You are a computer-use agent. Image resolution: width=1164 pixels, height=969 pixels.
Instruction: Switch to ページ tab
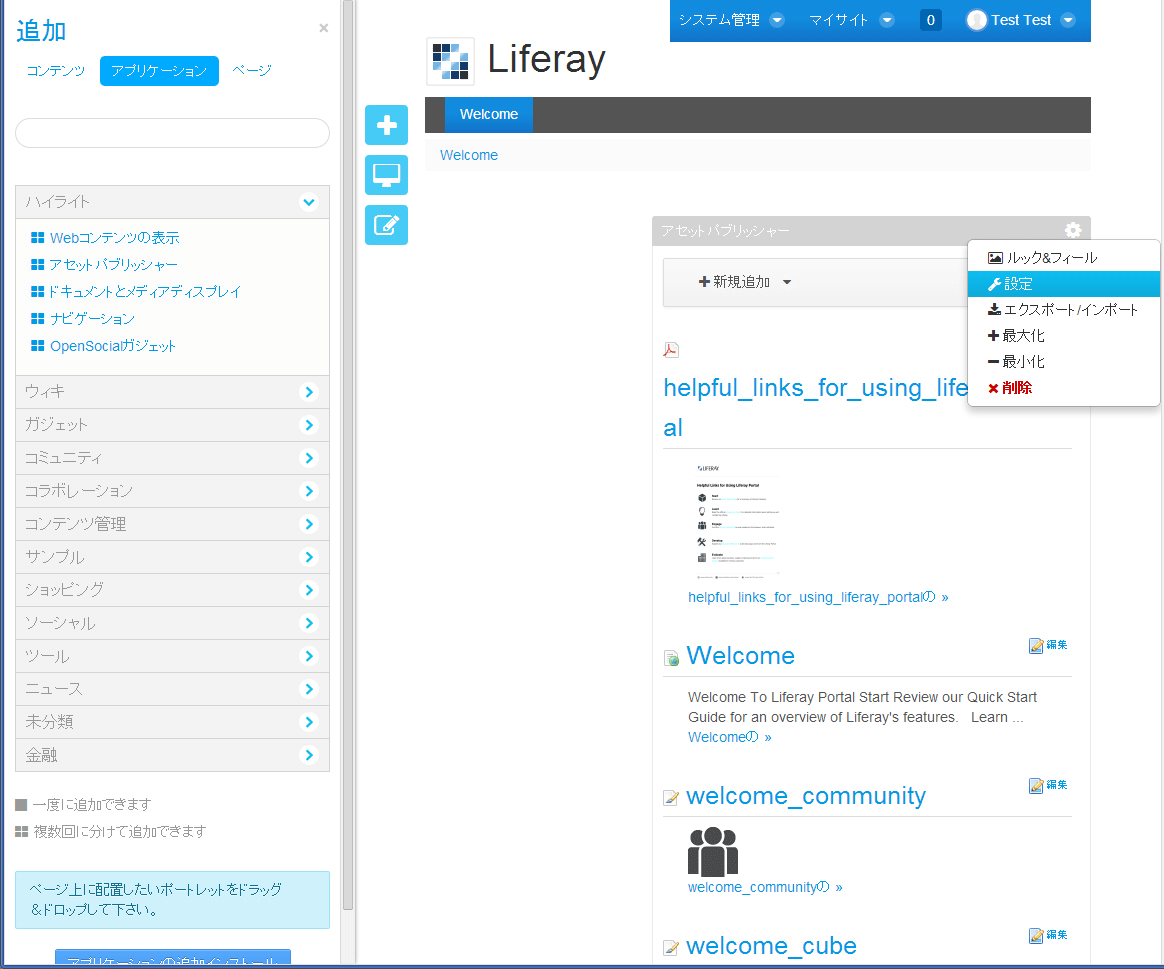tap(252, 71)
